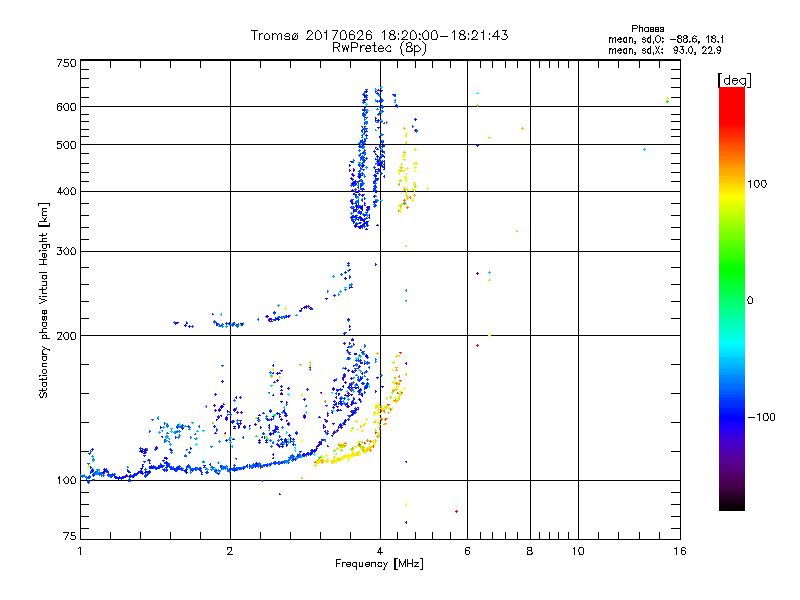Click the "RwPretec (8p)" subtitle
Image resolution: width=800 pixels, height=600 pixels.
pyautogui.click(x=379, y=48)
